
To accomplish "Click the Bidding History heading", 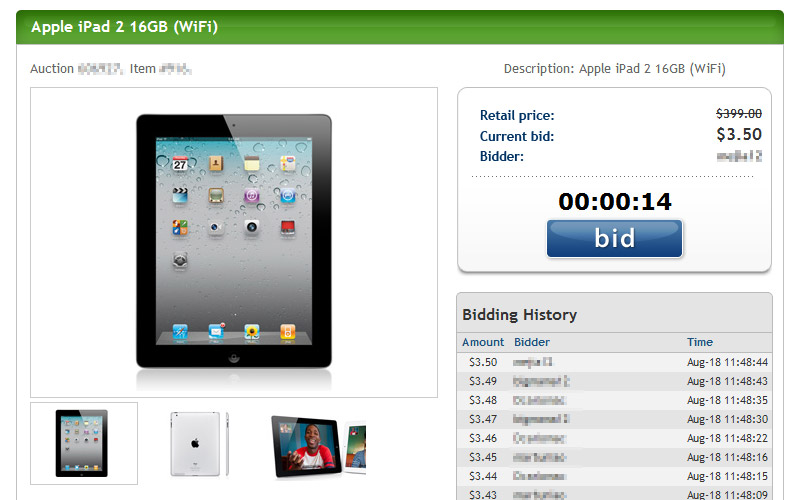I will [519, 315].
